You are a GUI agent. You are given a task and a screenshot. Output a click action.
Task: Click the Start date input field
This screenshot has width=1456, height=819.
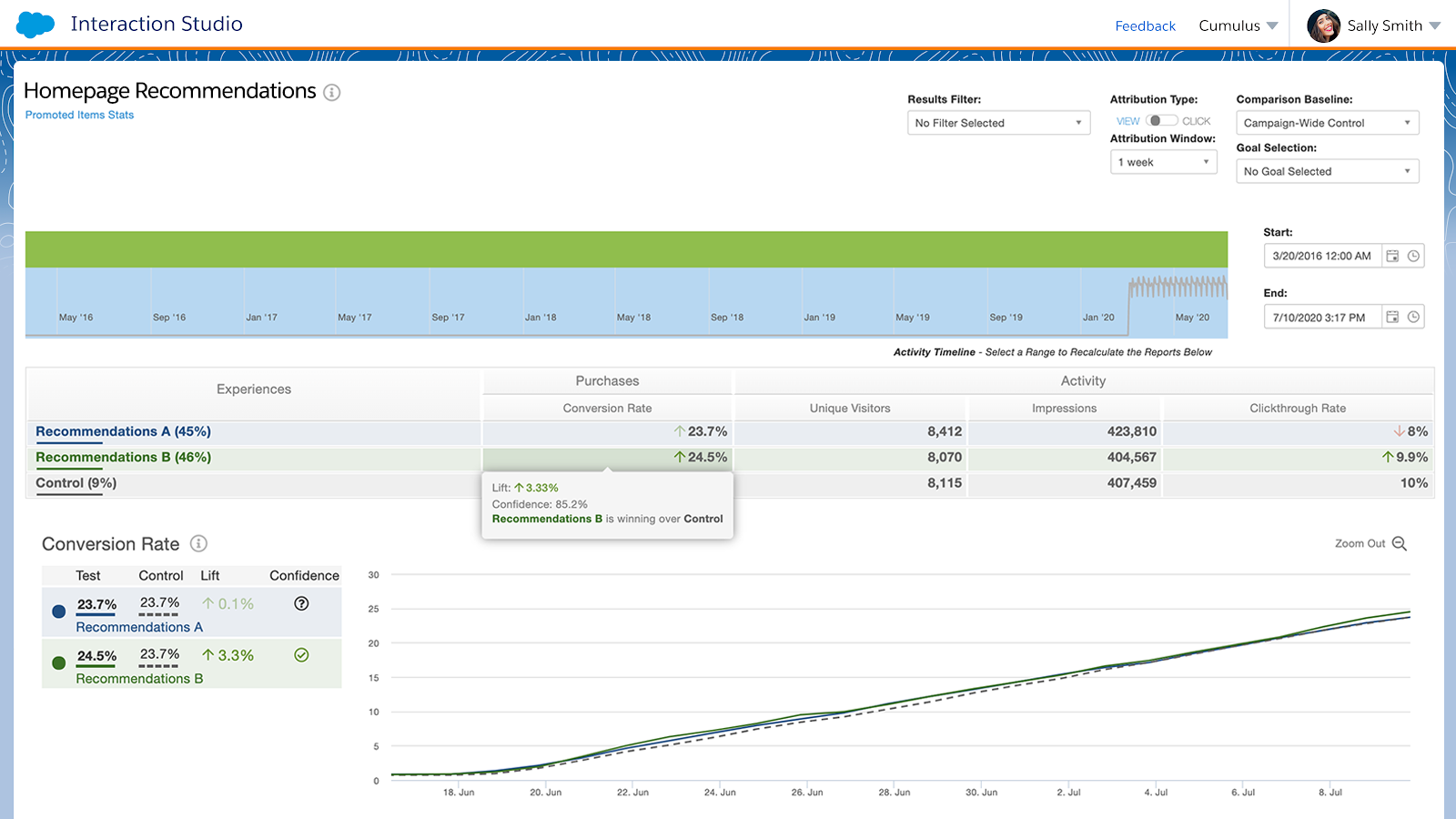point(1322,256)
